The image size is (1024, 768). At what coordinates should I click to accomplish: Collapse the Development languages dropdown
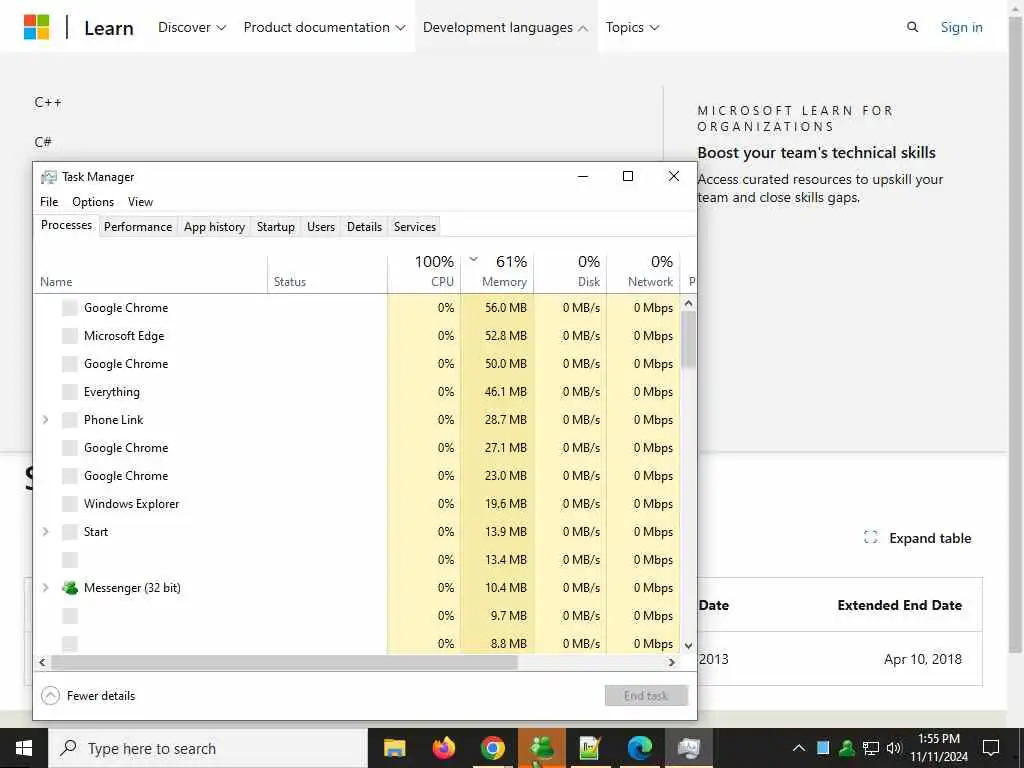tap(505, 27)
